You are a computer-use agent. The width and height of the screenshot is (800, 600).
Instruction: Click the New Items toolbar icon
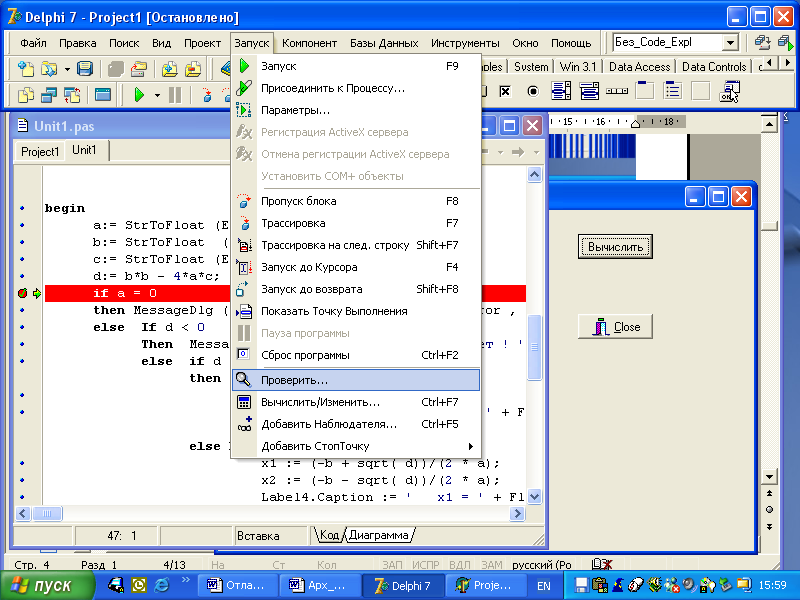(x=26, y=68)
